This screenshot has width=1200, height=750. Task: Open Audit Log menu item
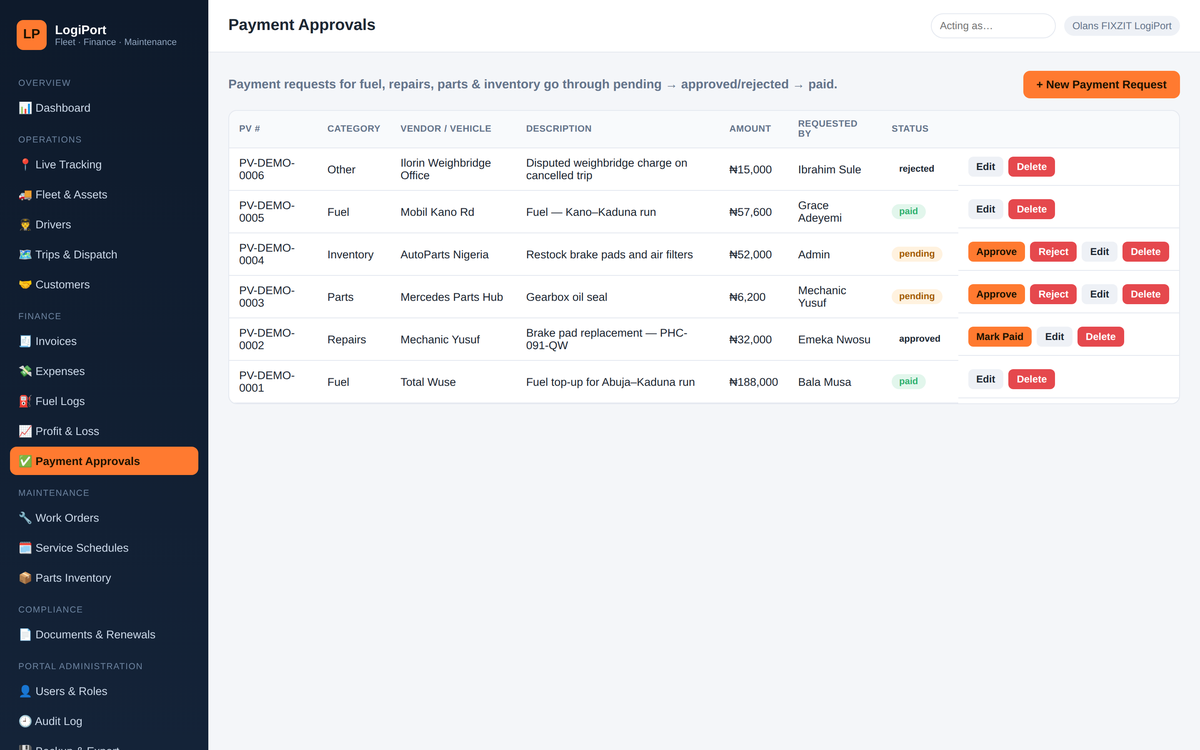104,722
